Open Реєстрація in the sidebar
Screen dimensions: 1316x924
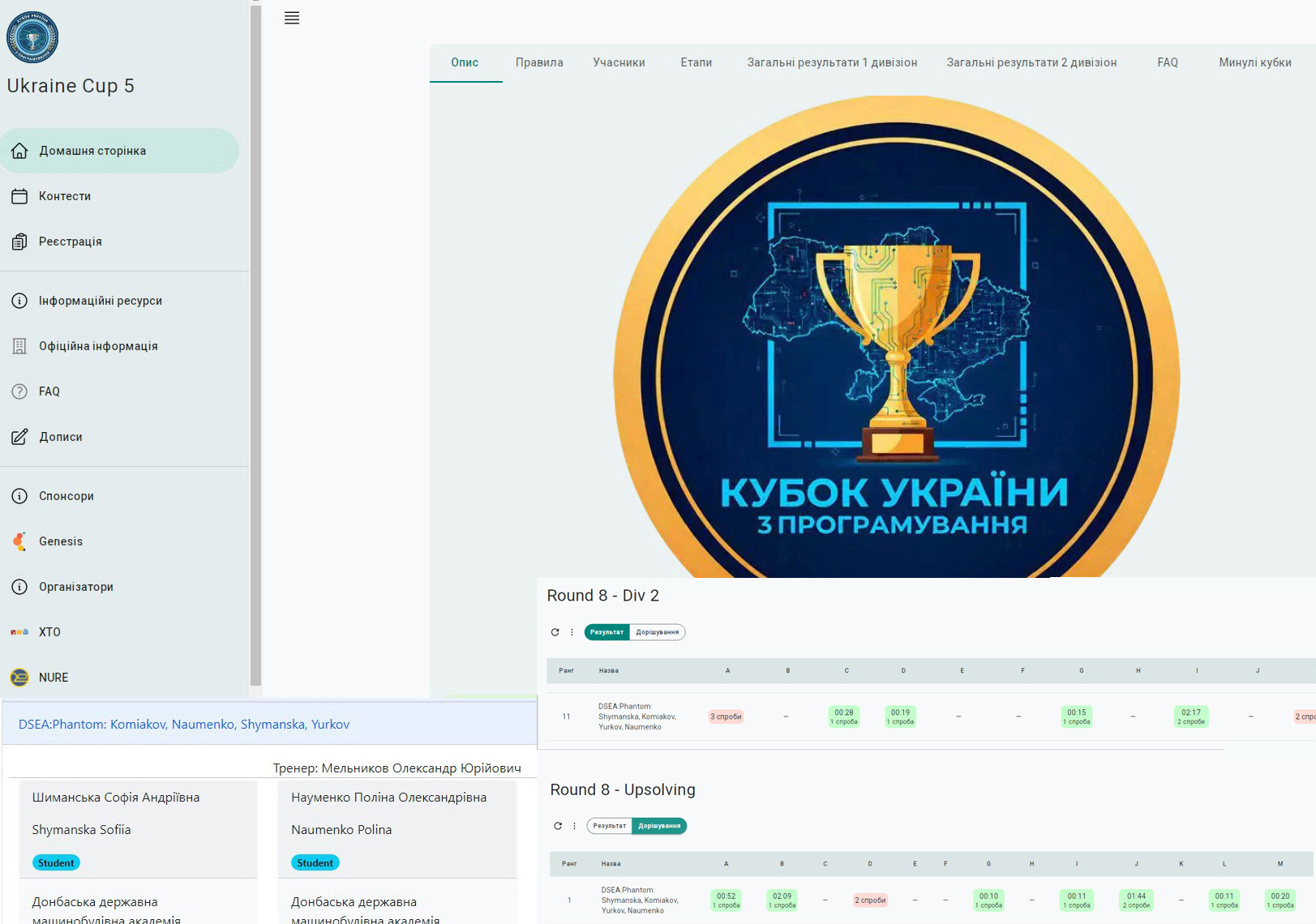[120, 242]
